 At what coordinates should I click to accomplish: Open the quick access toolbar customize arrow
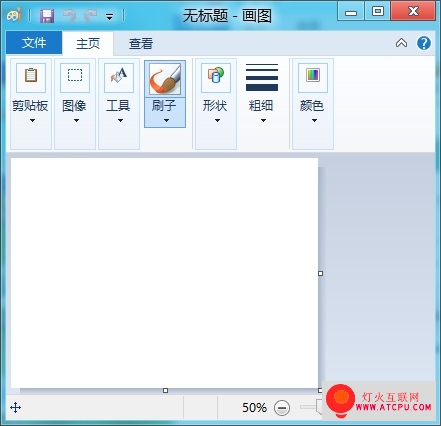tap(109, 17)
